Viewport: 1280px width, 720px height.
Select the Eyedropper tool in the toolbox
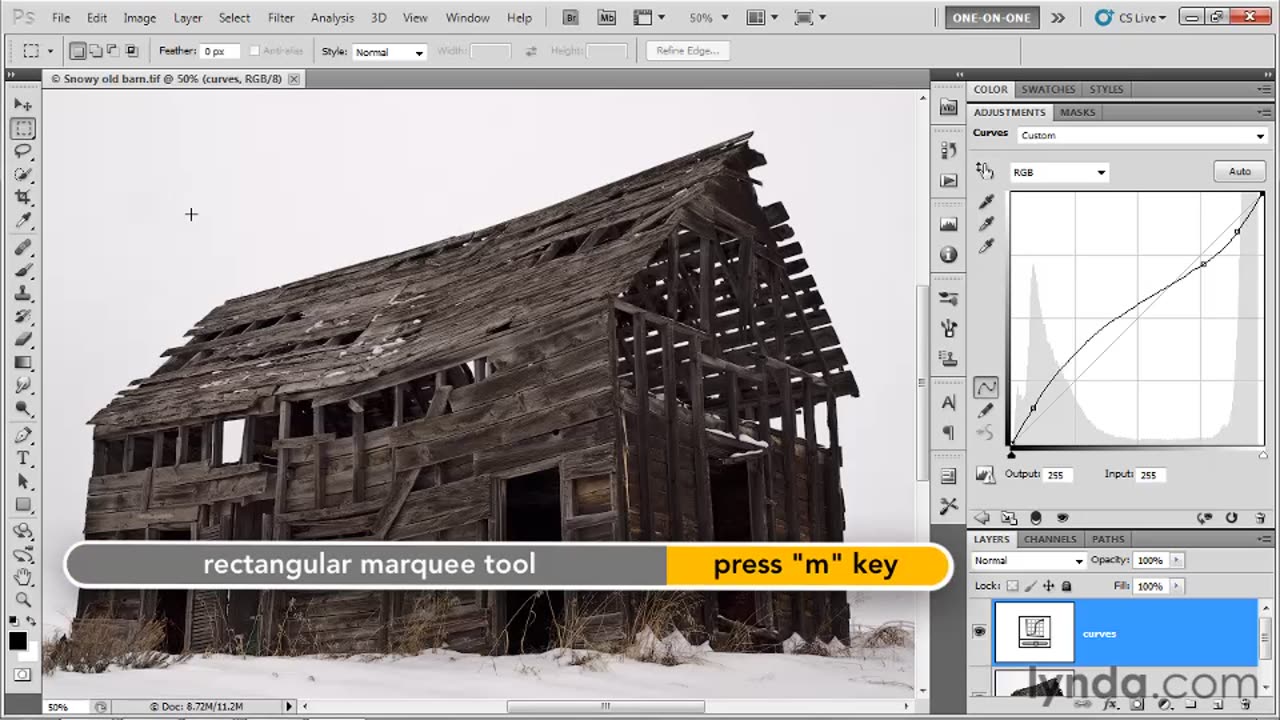23,220
